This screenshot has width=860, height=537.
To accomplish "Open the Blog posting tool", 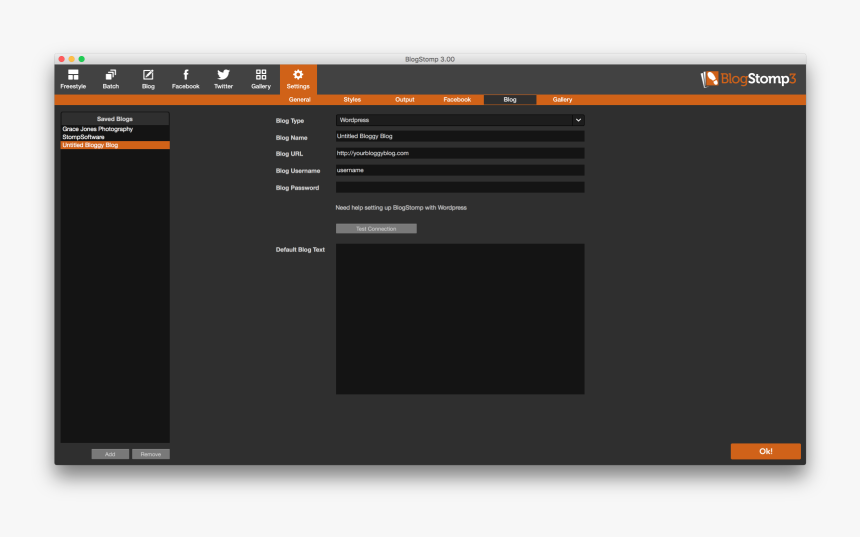I will [x=148, y=79].
